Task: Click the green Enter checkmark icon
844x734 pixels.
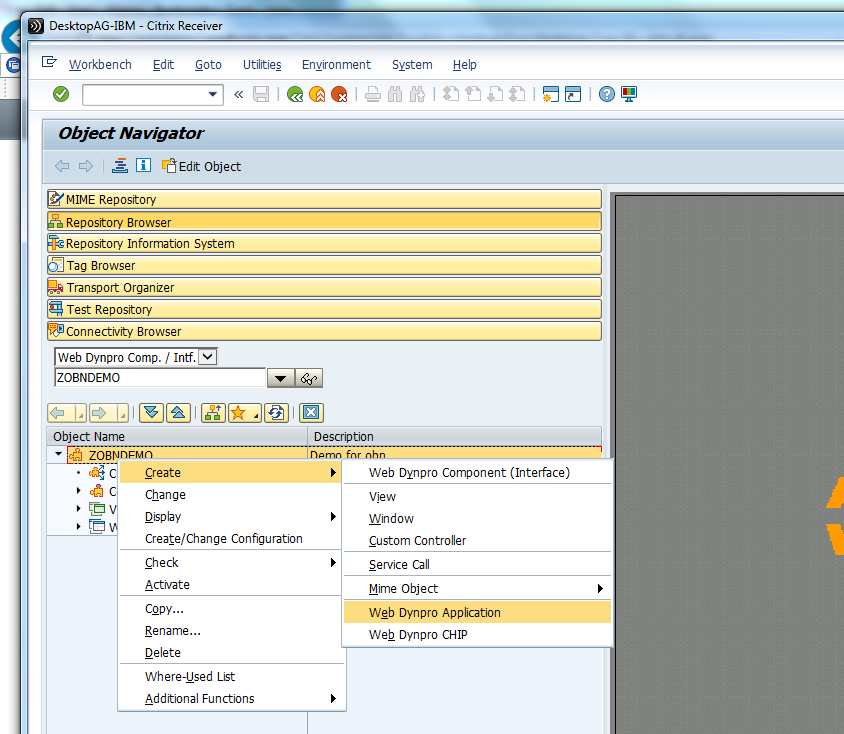Action: click(61, 94)
